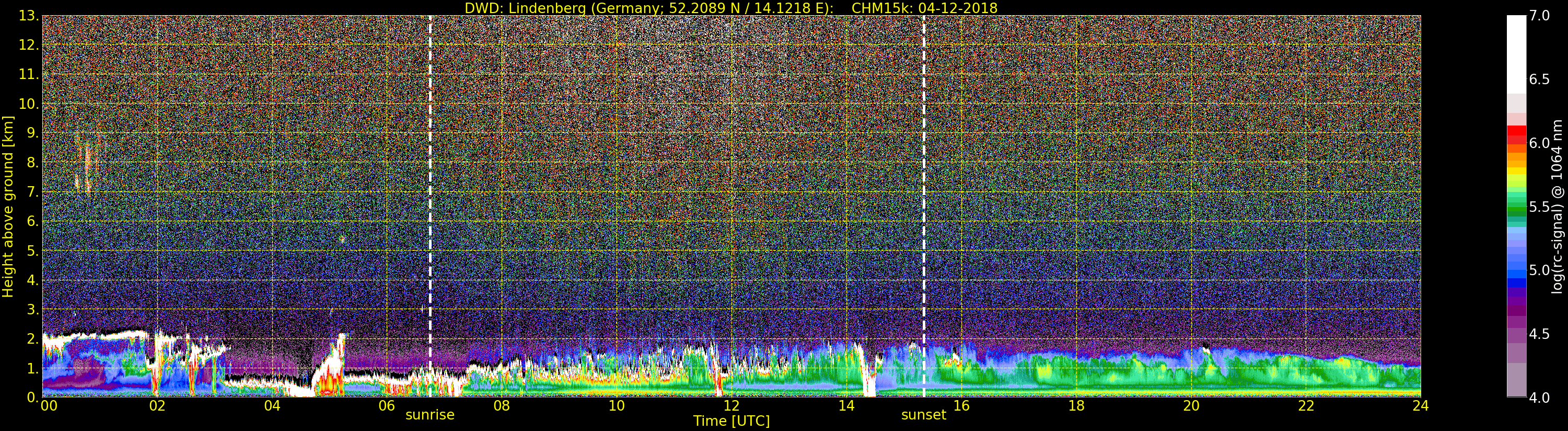Select the "Height above ground [km]" axis label
This screenshot has width=1568, height=431.
tap(8, 207)
